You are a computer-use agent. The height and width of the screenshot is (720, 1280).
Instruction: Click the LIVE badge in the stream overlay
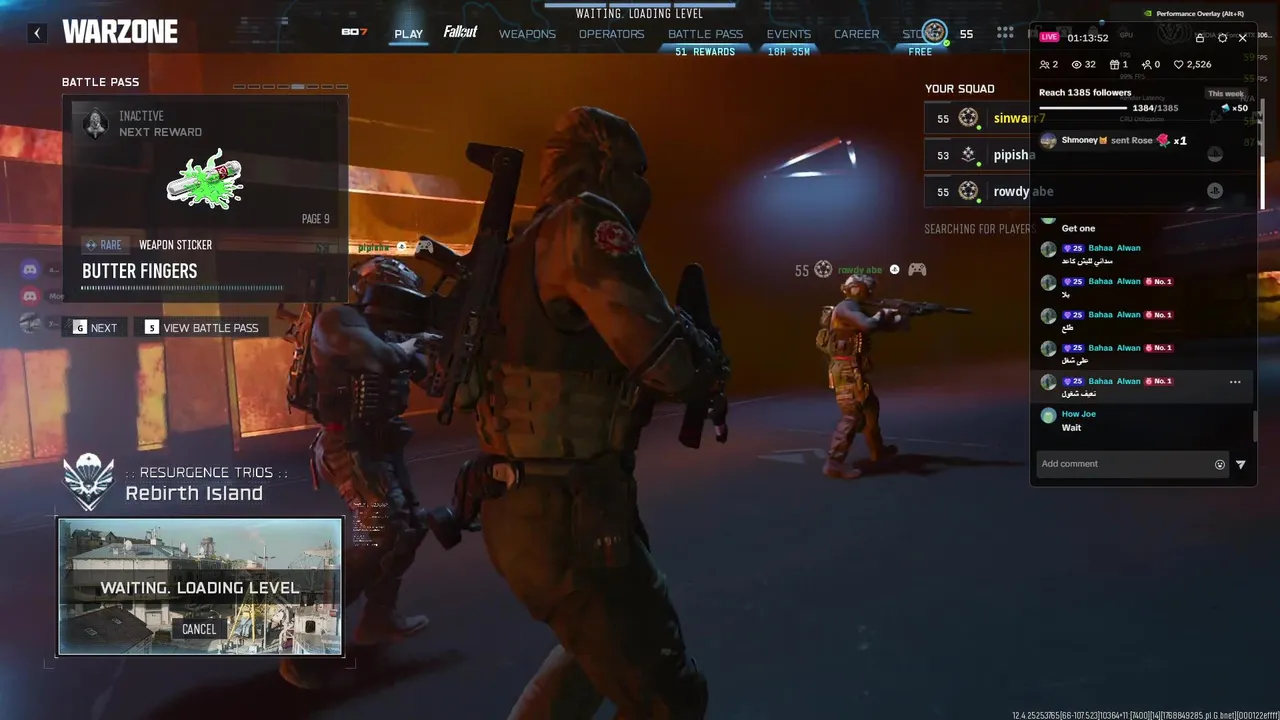1049,37
